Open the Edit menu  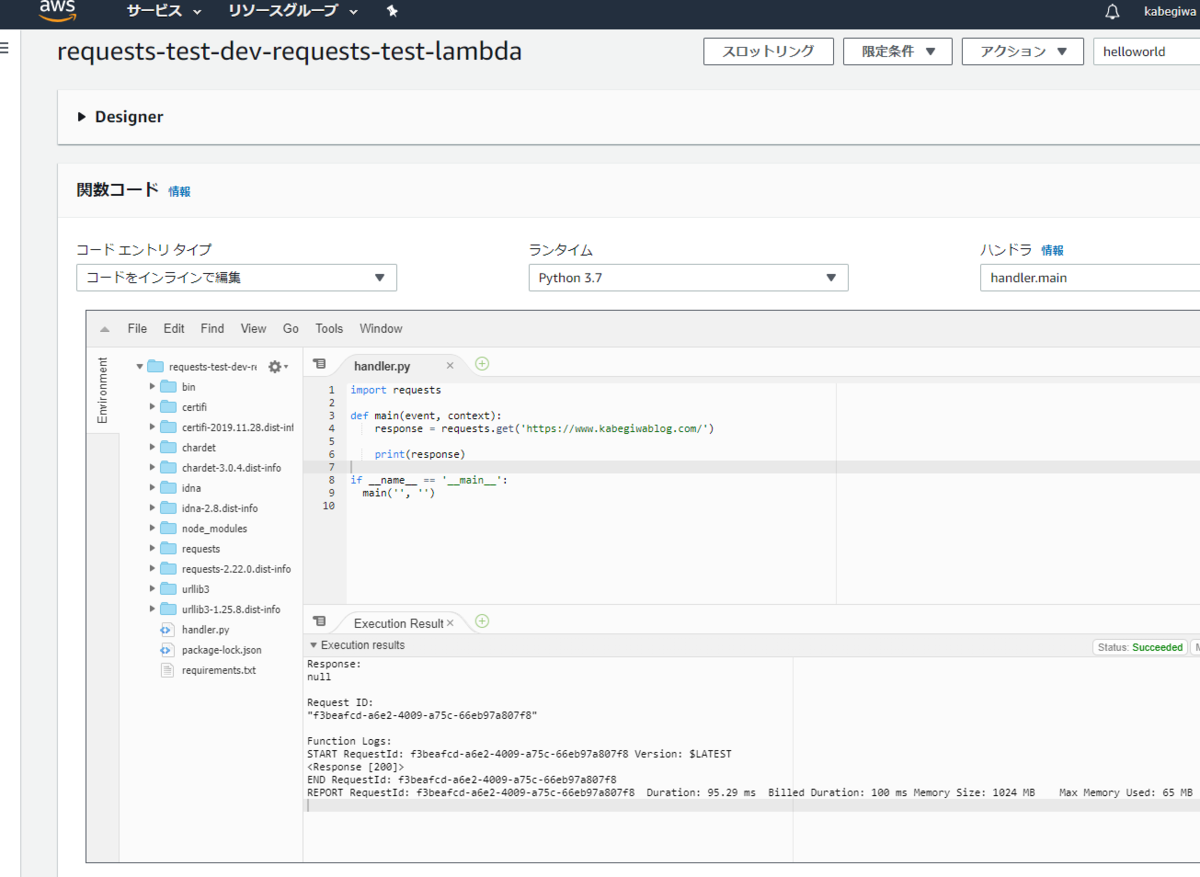pyautogui.click(x=174, y=329)
